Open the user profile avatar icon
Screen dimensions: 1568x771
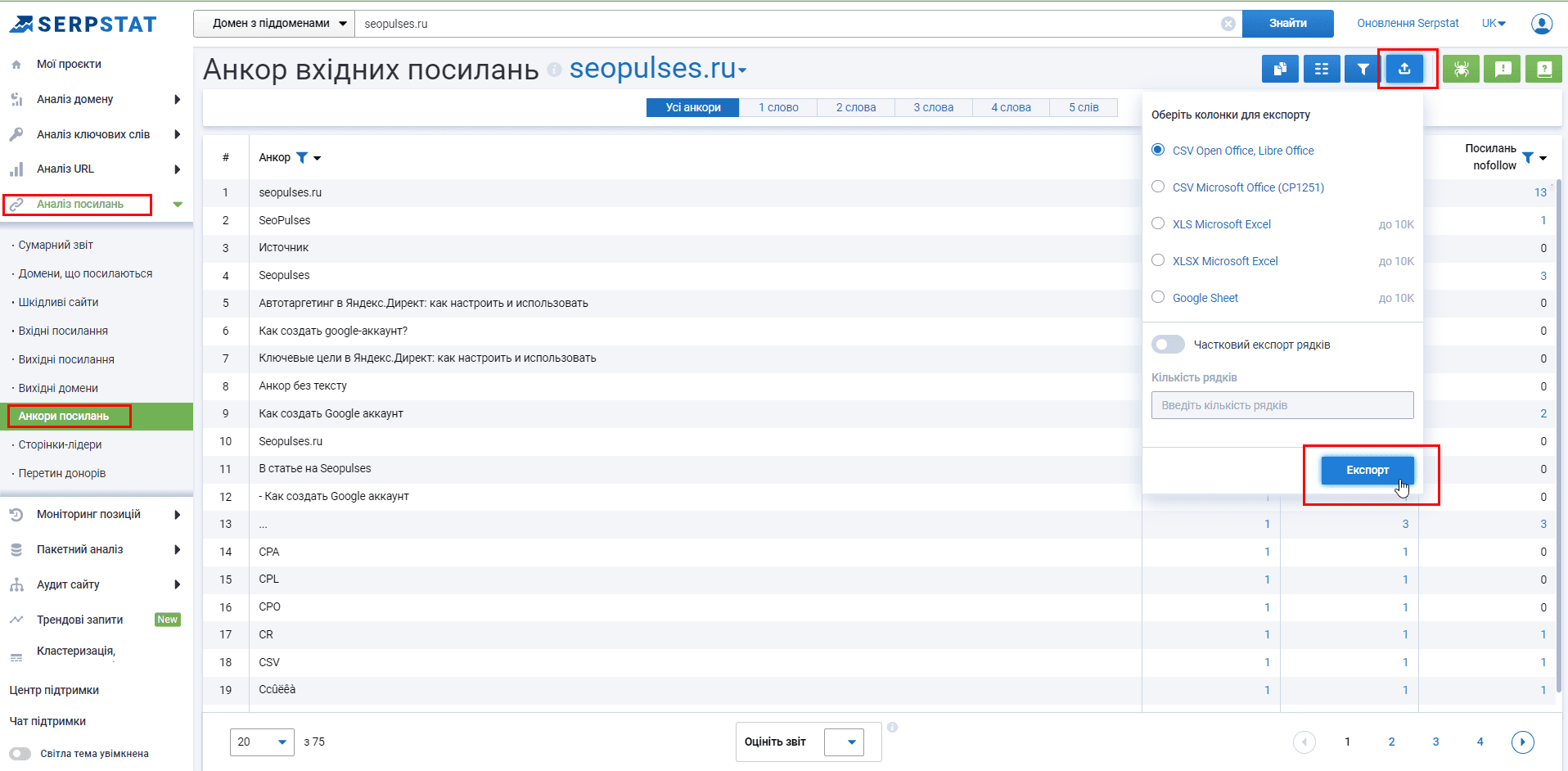tap(1542, 24)
